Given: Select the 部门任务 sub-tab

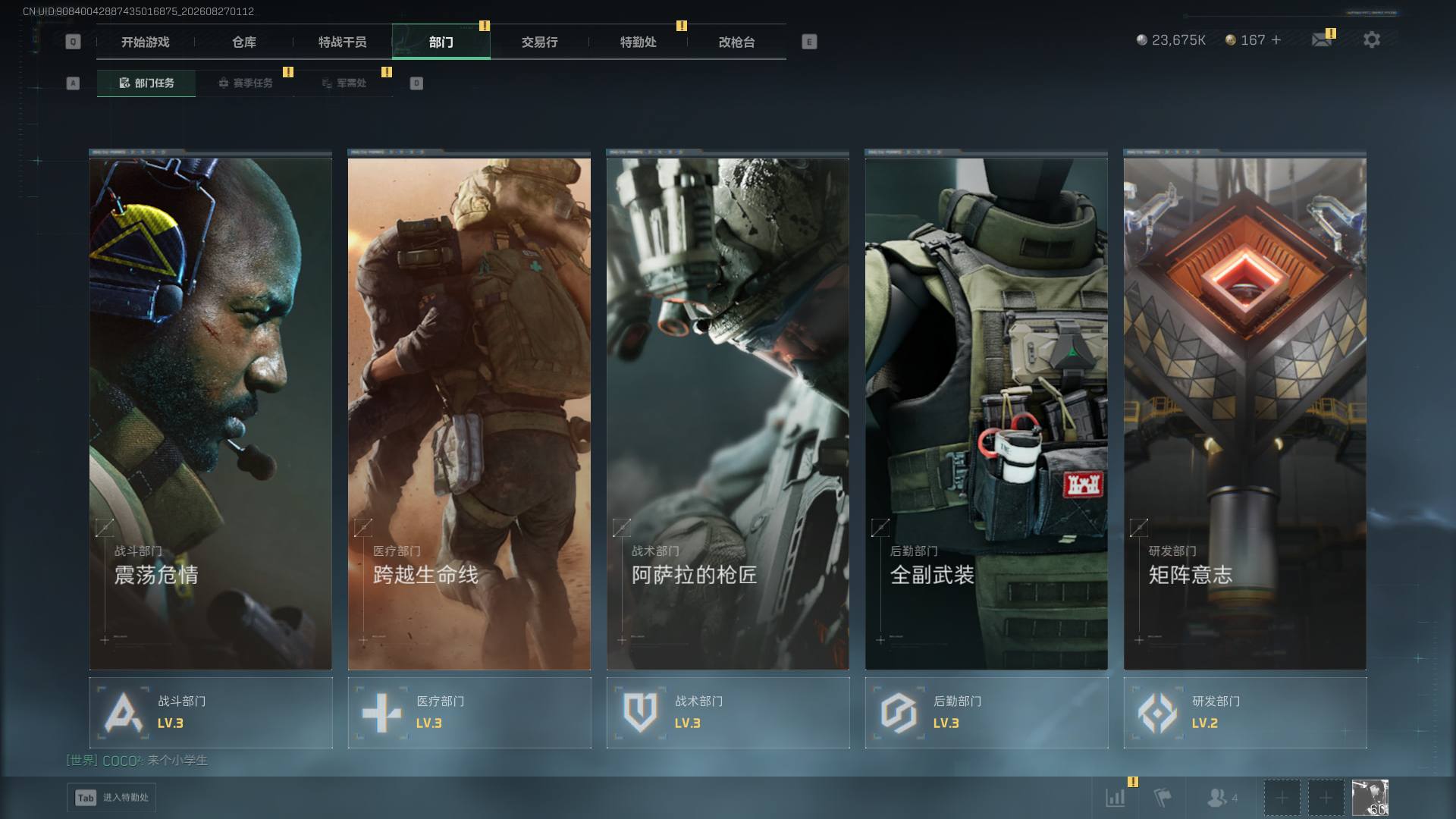Looking at the screenshot, I should [146, 83].
